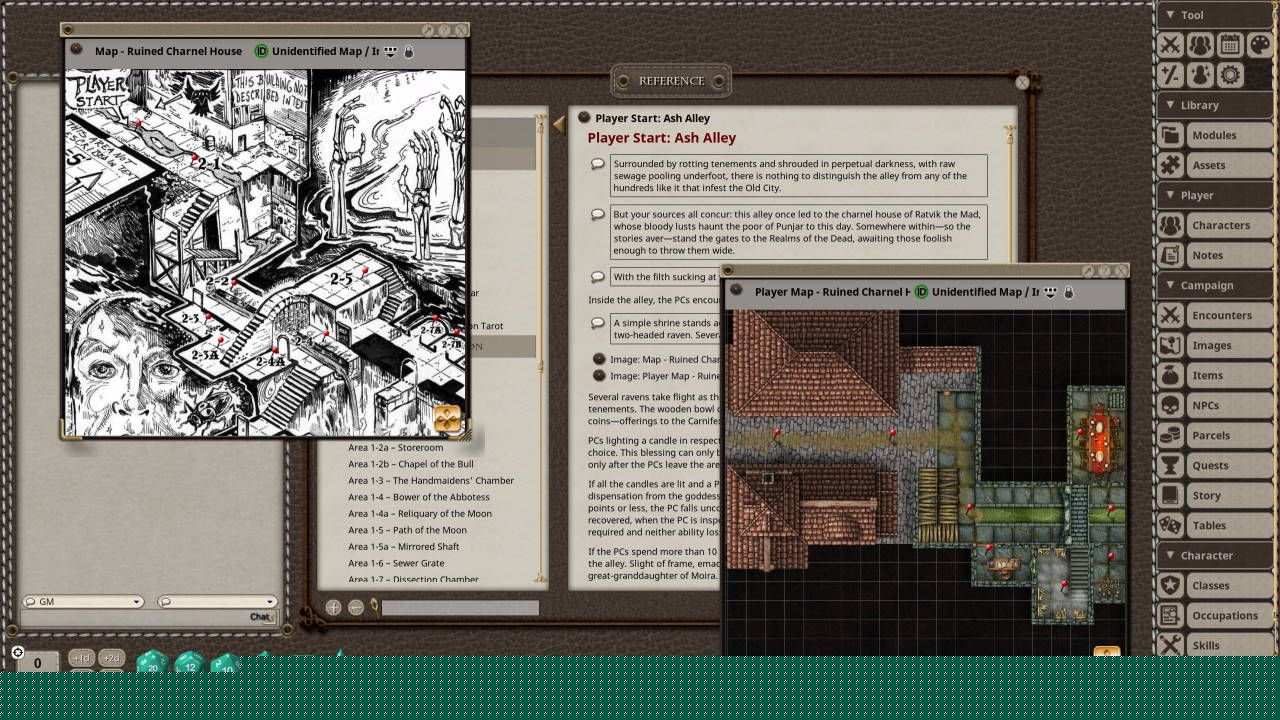Toggle ID status on Map - Ruined Charnel House
The width and height of the screenshot is (1280, 720).
coord(261,51)
